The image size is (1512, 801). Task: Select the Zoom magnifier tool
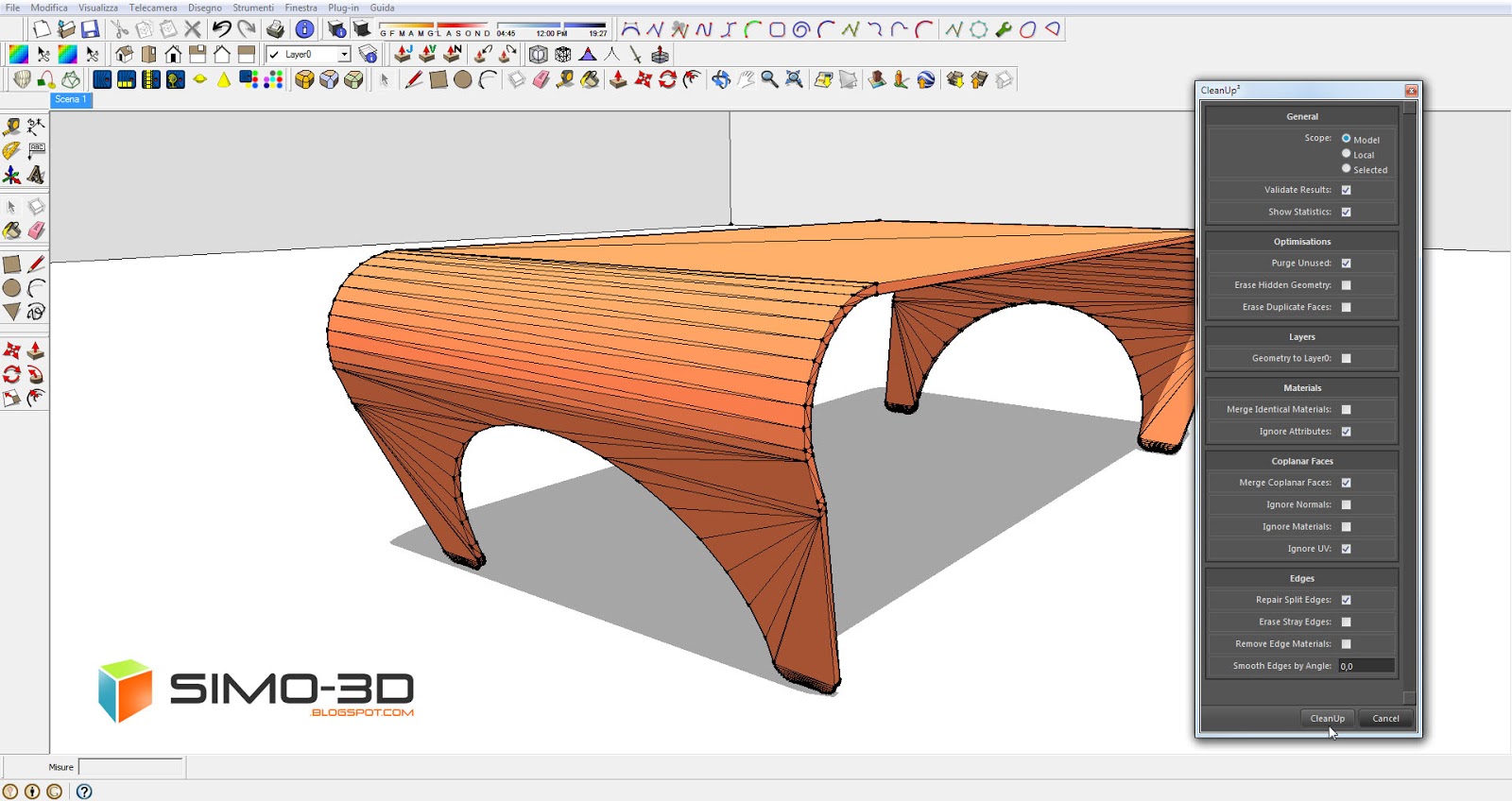tap(770, 79)
